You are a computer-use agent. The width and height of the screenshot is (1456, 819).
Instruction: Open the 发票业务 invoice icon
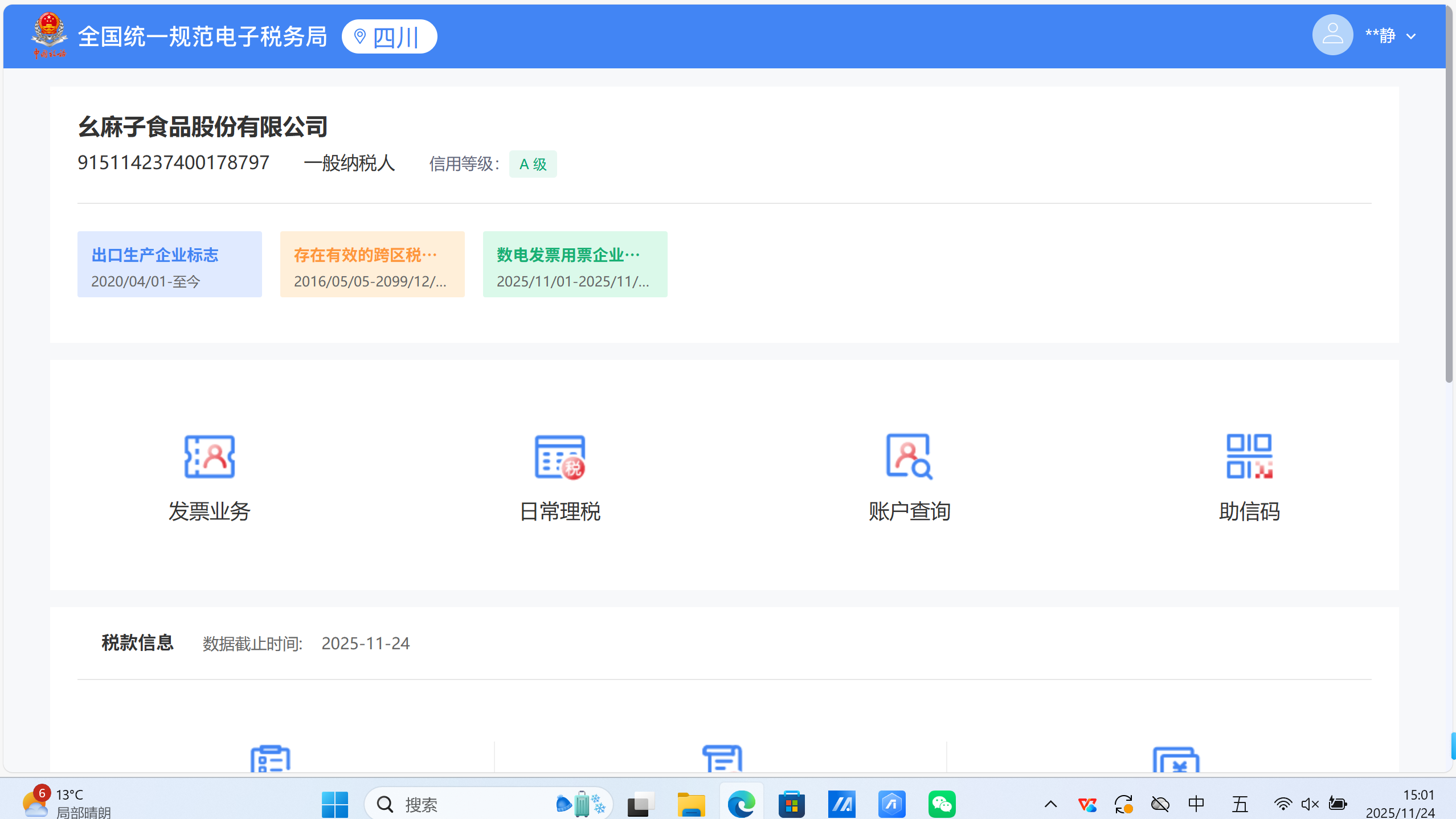coord(210,457)
